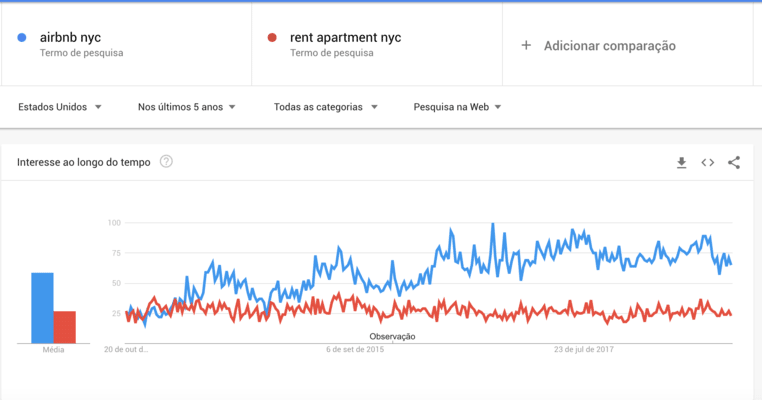Open the Todas as categorias dropdown

point(325,107)
